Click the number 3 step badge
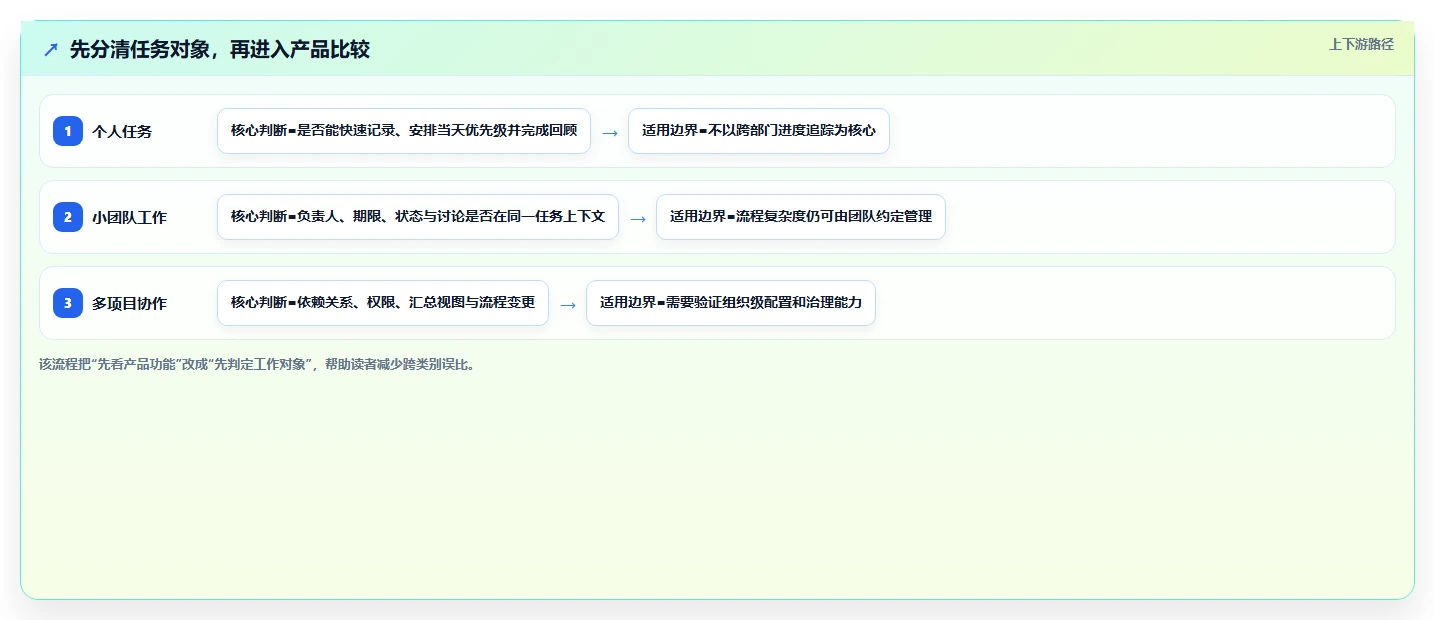This screenshot has height=620, width=1435. (68, 303)
